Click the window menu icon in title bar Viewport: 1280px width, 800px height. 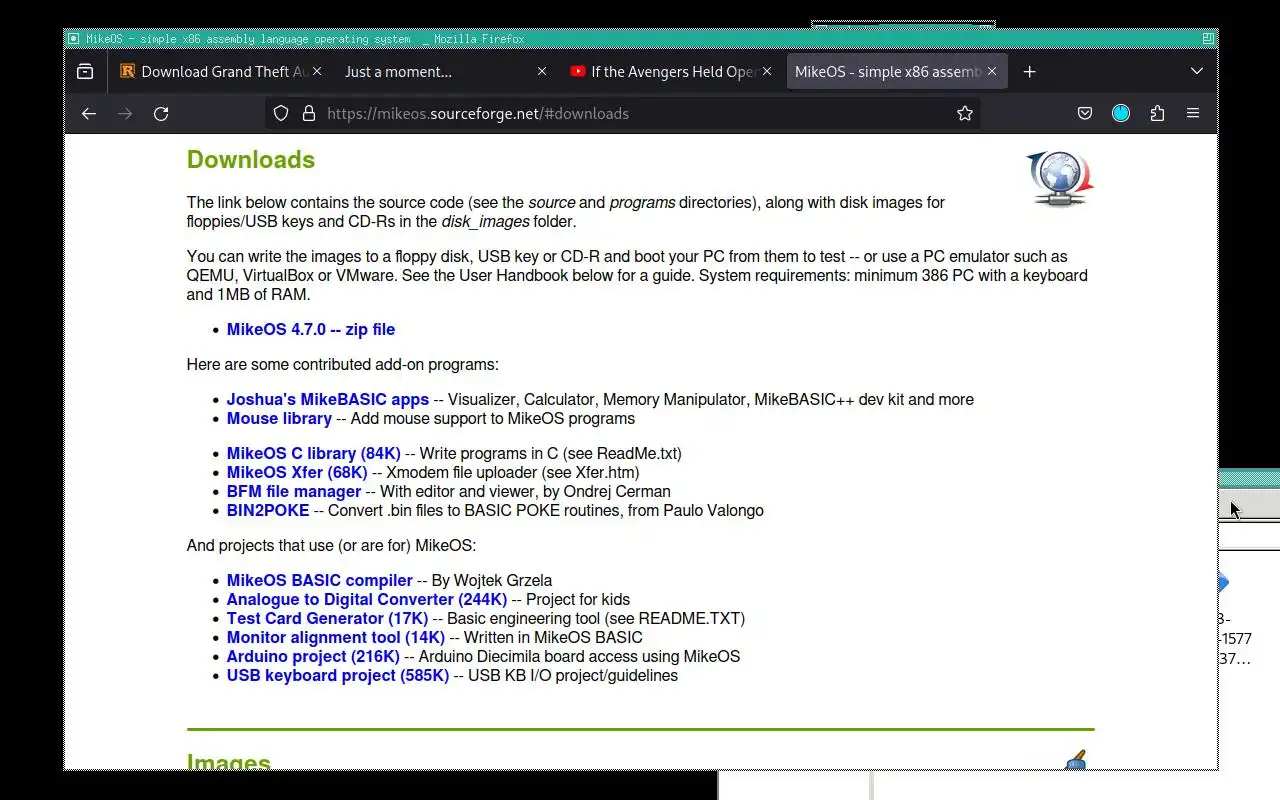73,39
